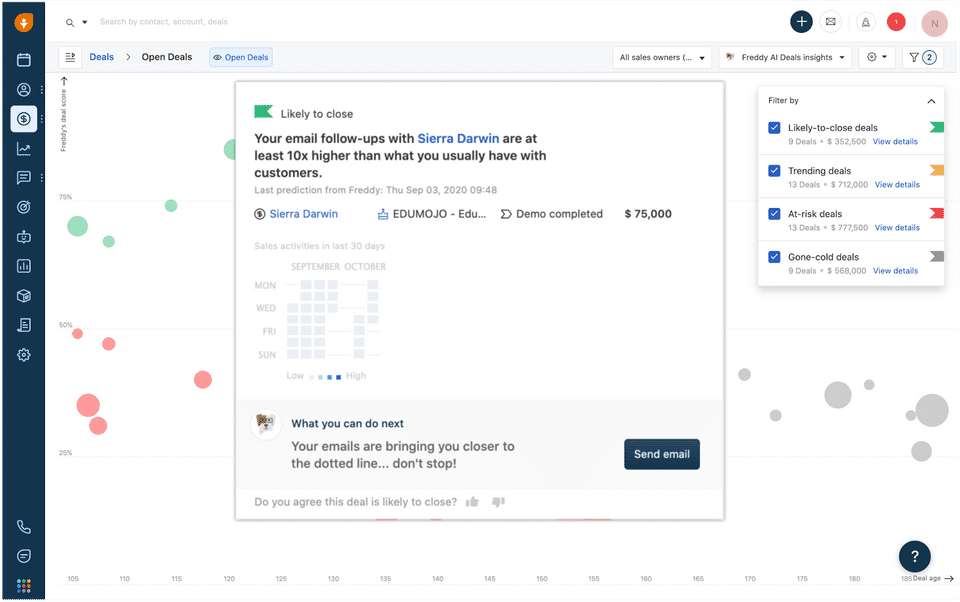Open the products cube icon in sidebar

[x=23, y=296]
